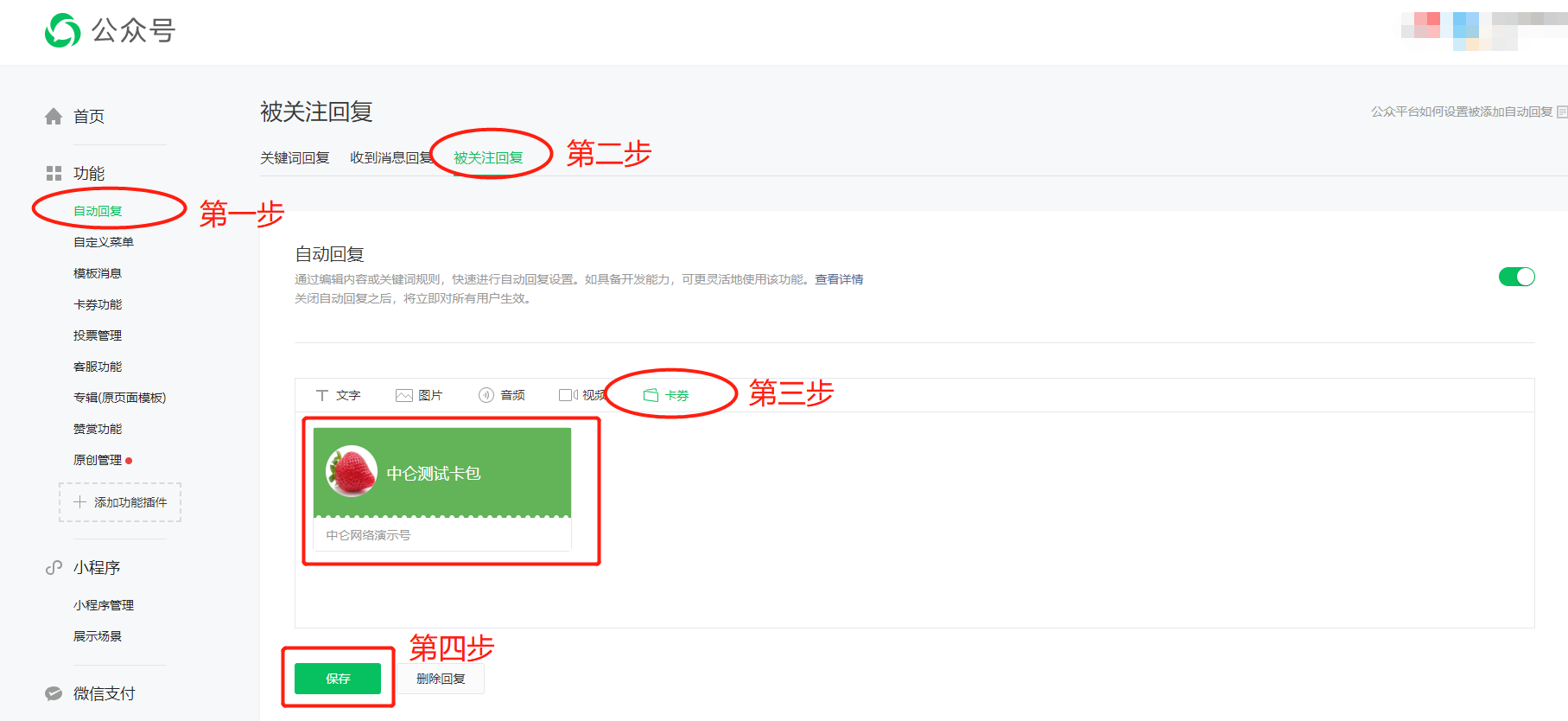Switch to the 被关注回复 tab
The image size is (1568, 721).
click(488, 158)
